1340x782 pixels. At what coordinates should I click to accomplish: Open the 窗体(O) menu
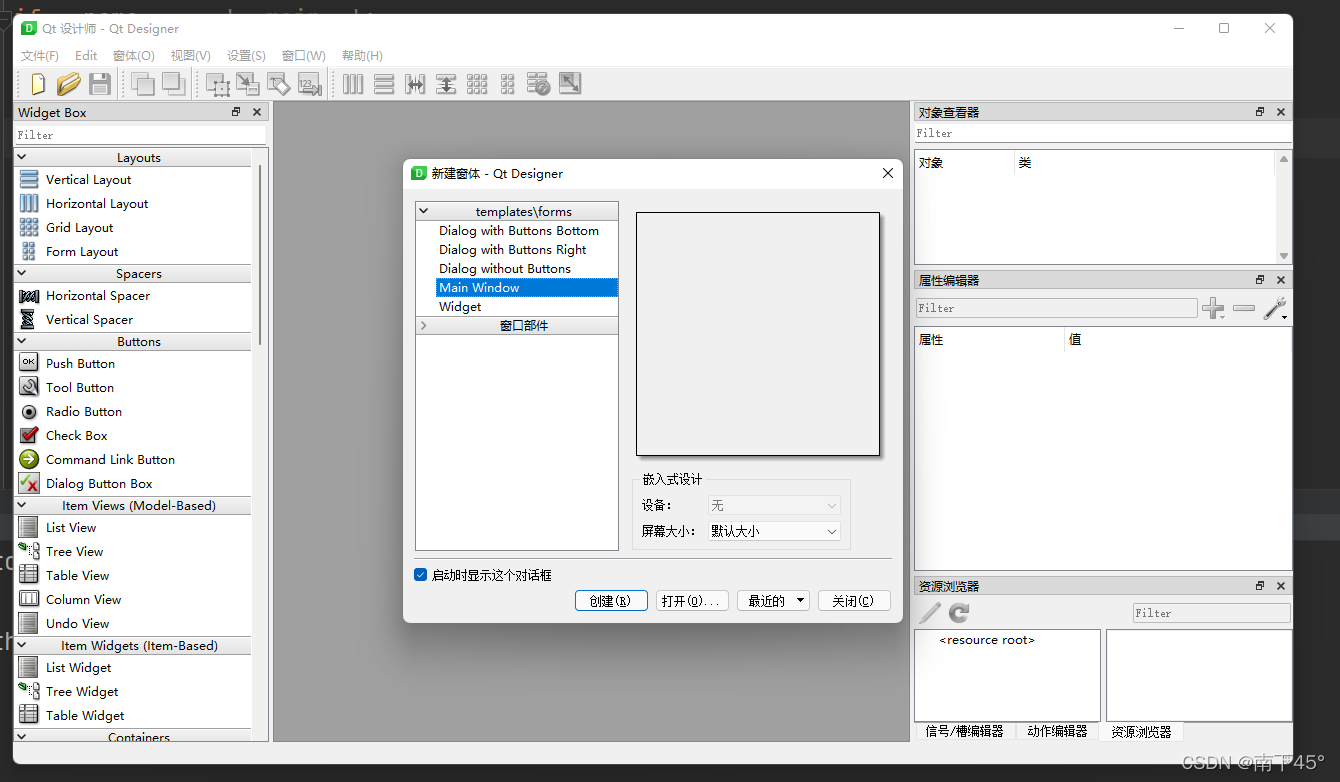coord(134,56)
